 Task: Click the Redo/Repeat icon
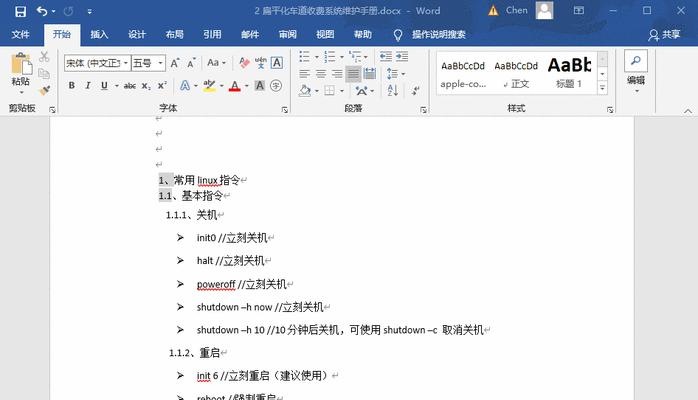[x=69, y=11]
